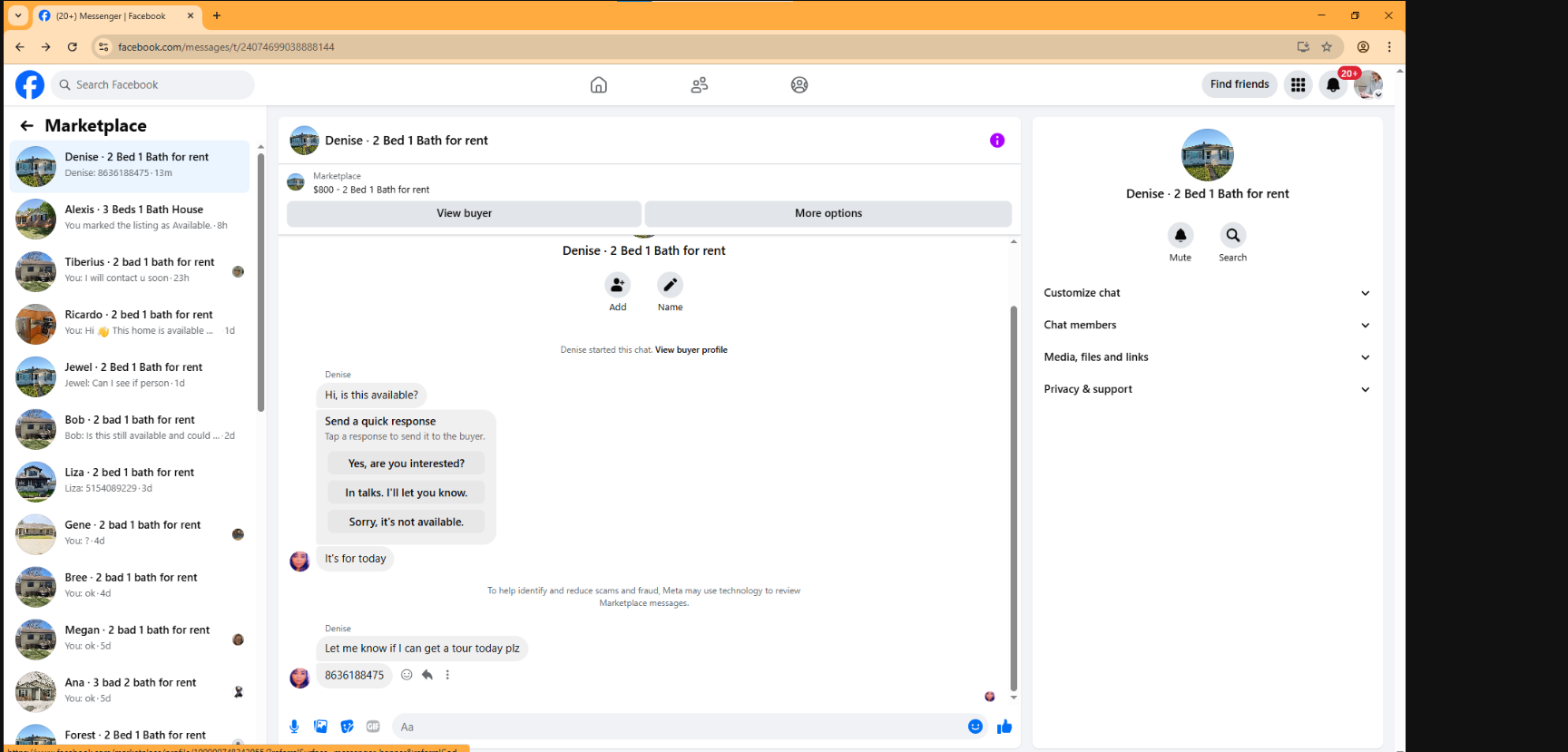Choose a GIF icon
The image size is (1568, 752).
pos(373,727)
